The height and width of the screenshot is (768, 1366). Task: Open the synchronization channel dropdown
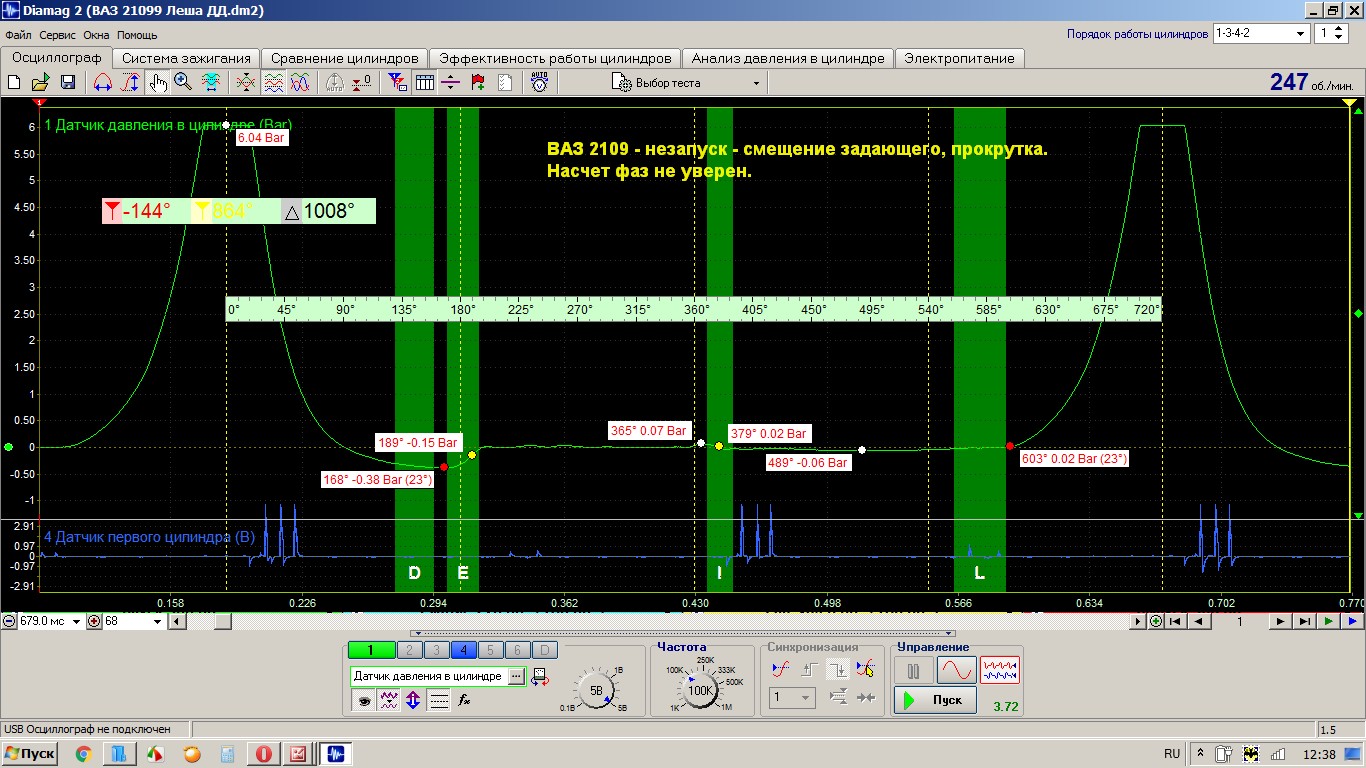coord(792,698)
